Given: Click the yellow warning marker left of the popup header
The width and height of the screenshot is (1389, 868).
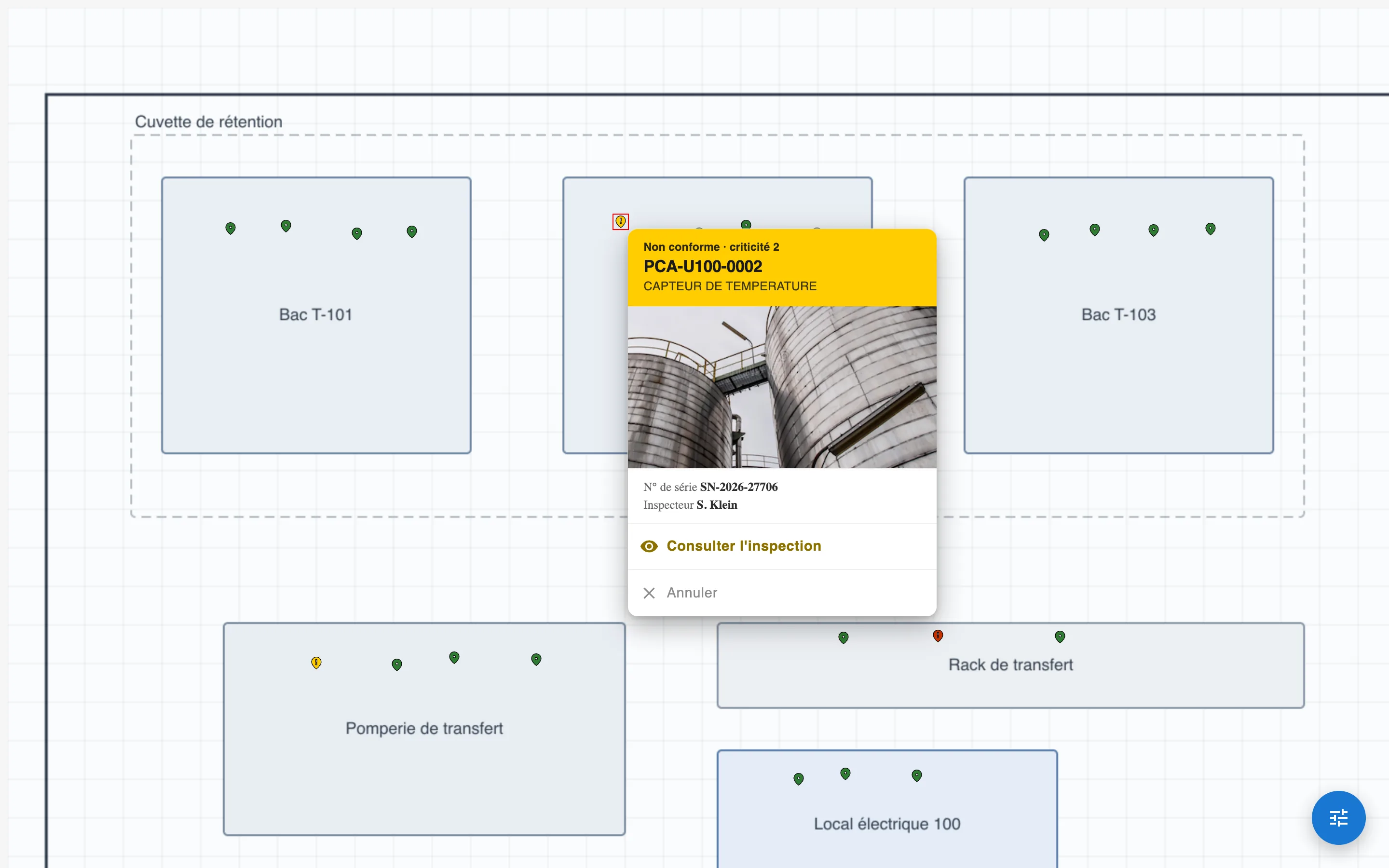Looking at the screenshot, I should tap(620, 222).
